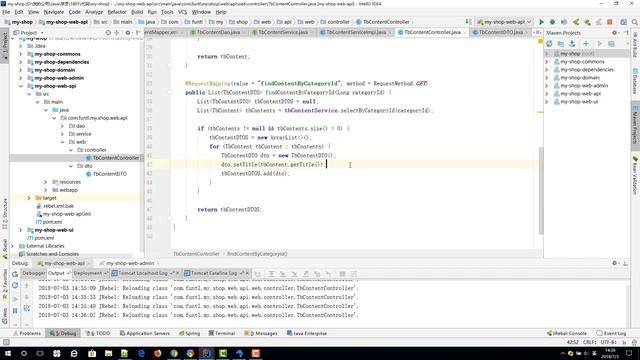Image resolution: width=640 pixels, height=360 pixels.
Task: Open the File menu
Action: tap(6, 12)
